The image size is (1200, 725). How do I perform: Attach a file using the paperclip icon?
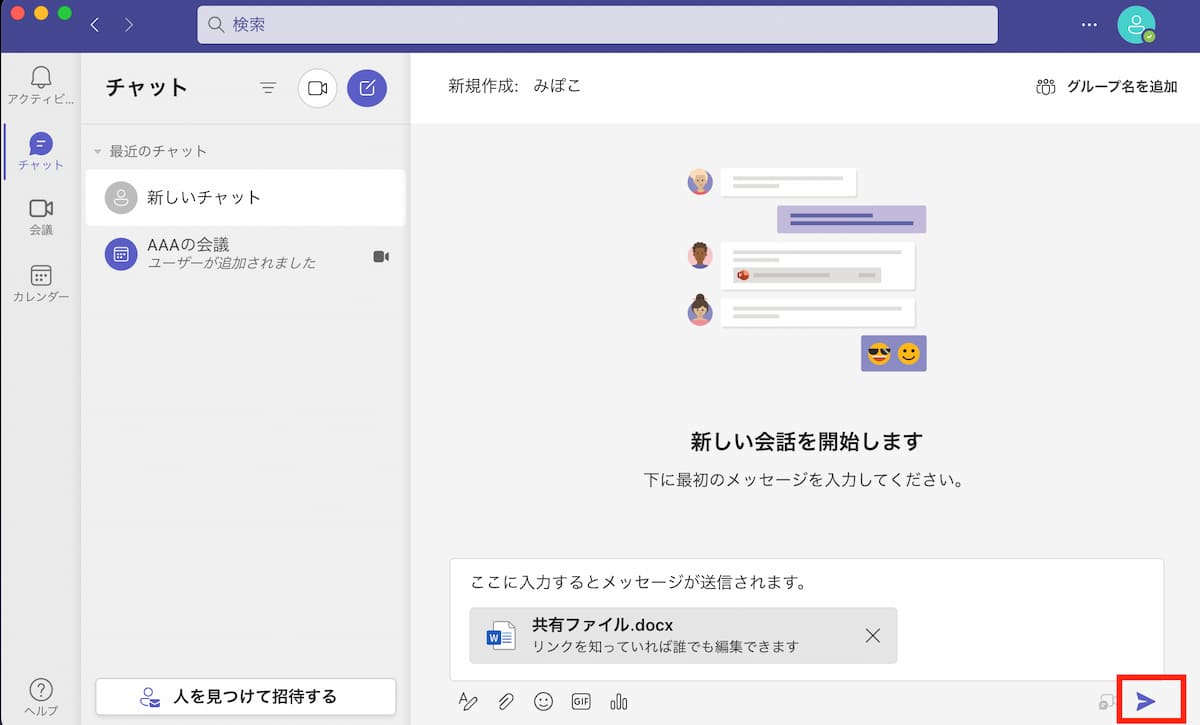pyautogui.click(x=505, y=702)
